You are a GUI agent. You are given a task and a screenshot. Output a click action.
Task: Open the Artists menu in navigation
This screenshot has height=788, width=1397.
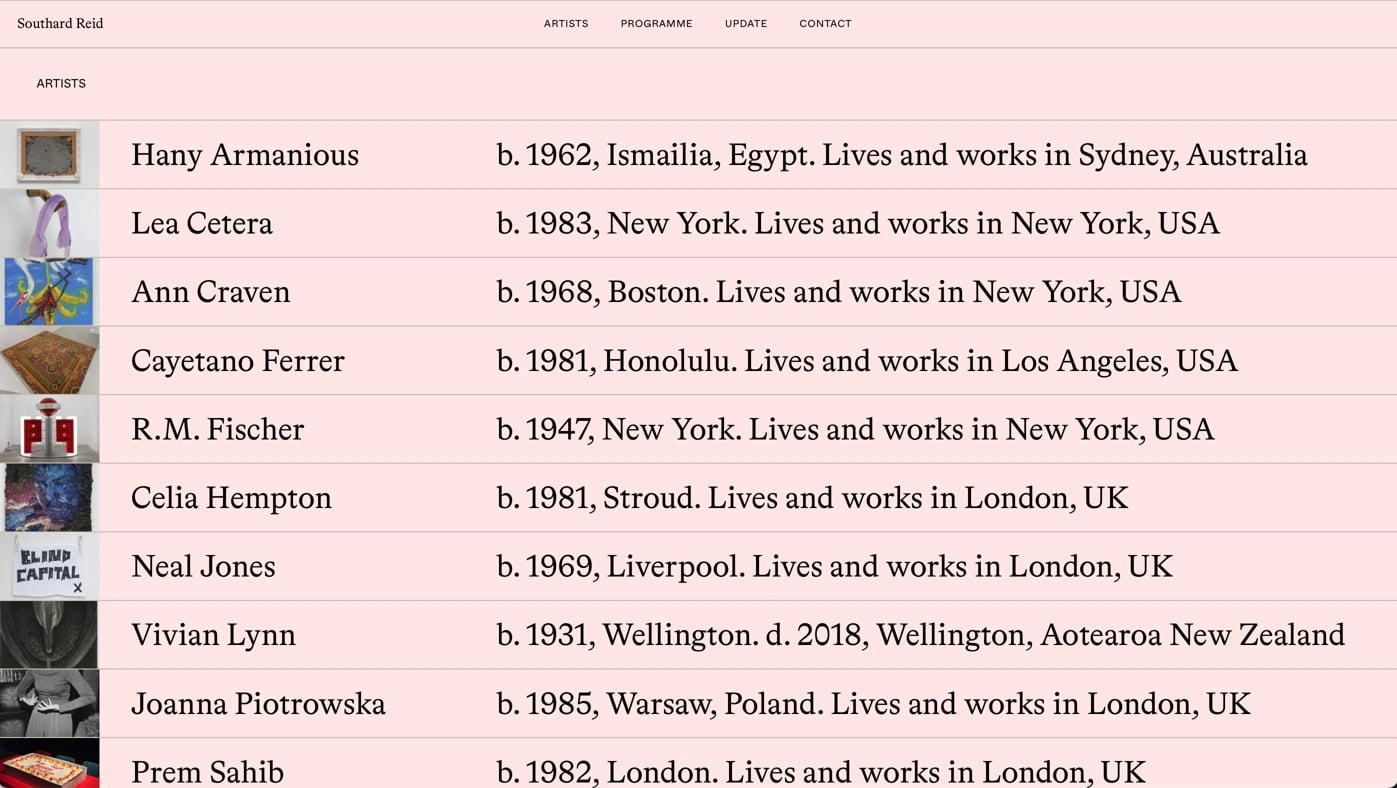click(566, 24)
